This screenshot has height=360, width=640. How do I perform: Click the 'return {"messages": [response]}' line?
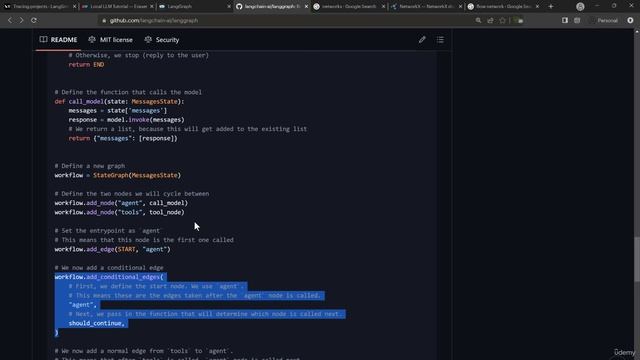coord(123,138)
